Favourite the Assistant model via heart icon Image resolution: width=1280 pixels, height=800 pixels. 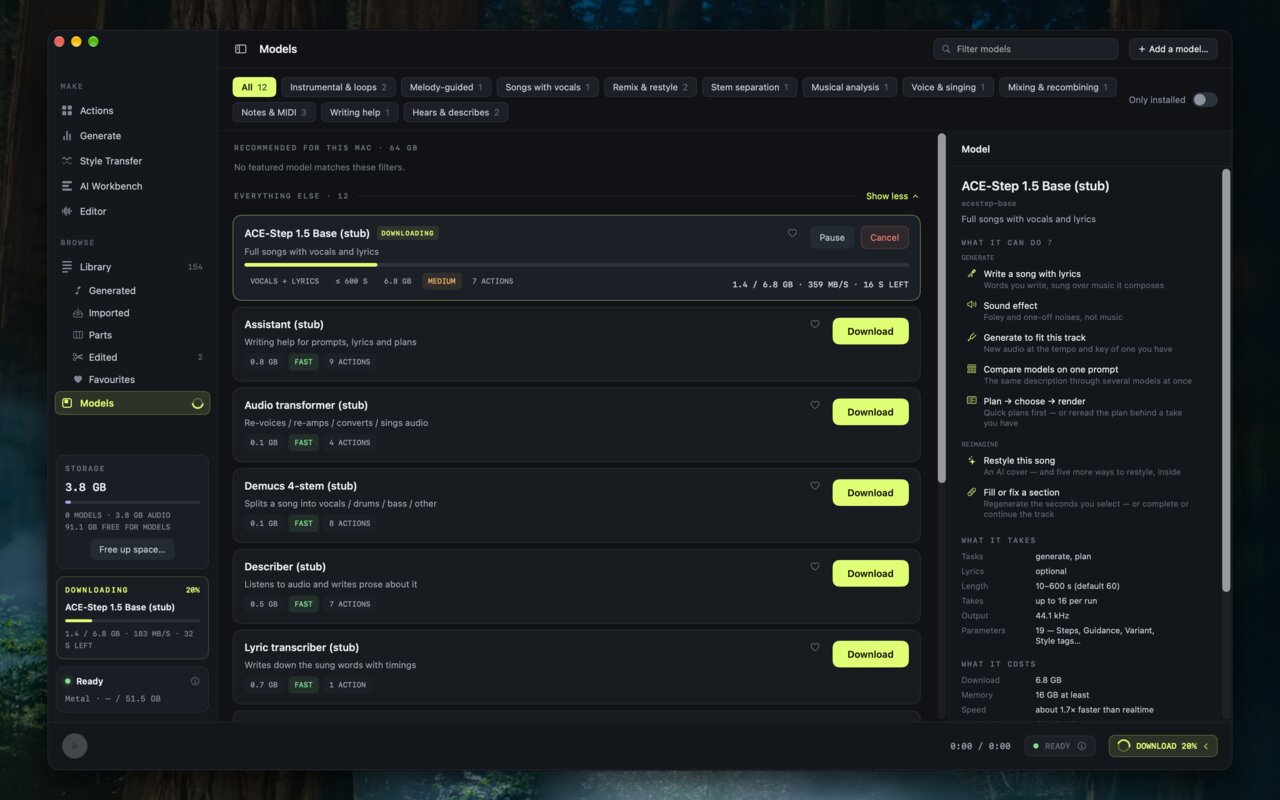[815, 324]
